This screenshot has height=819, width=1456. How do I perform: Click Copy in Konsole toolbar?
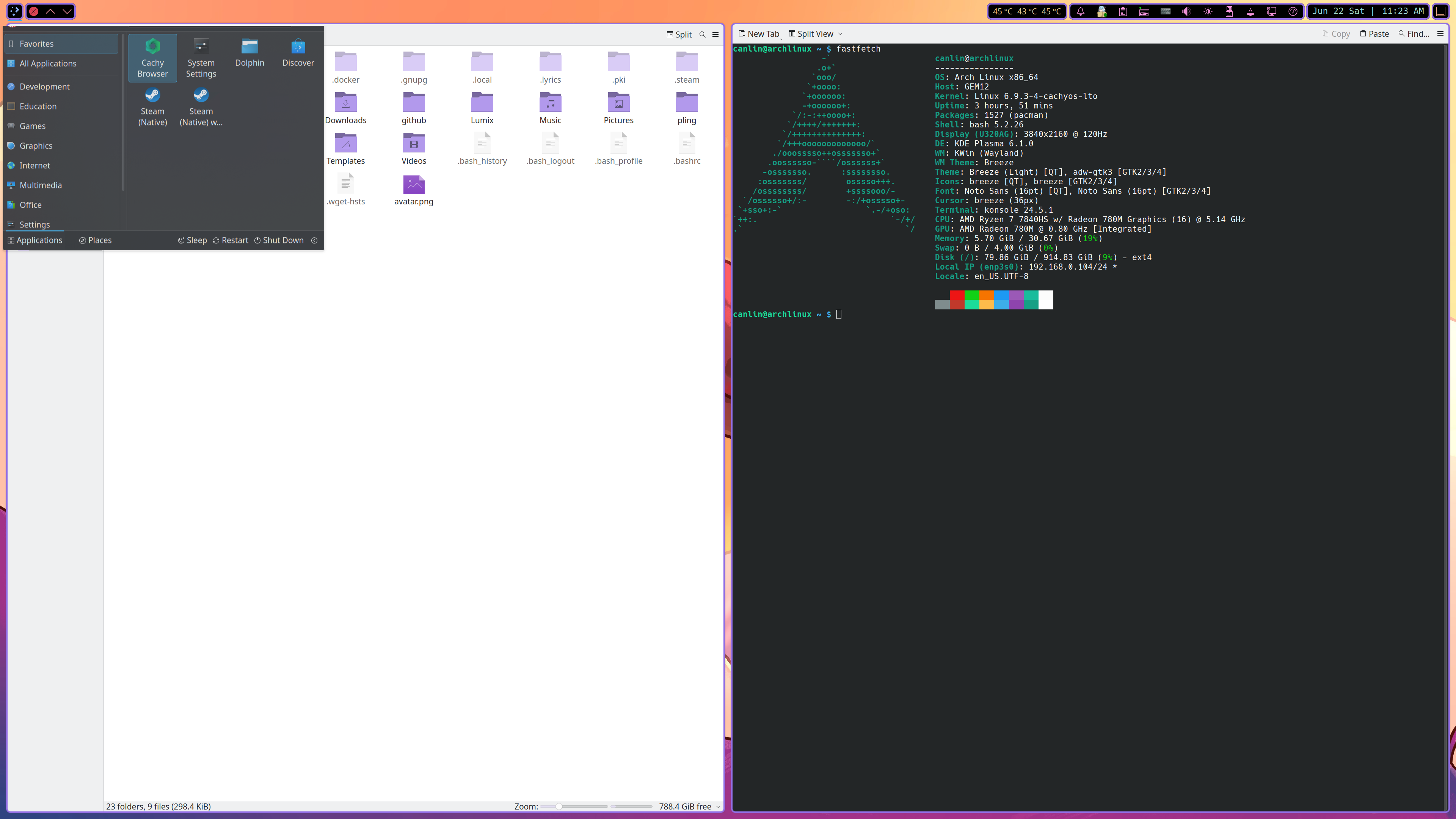click(x=1336, y=34)
